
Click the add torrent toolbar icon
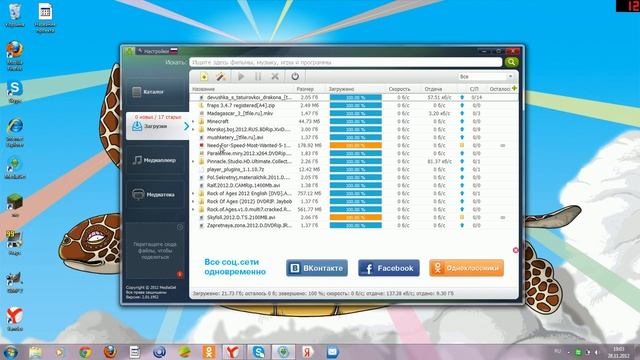click(x=204, y=76)
